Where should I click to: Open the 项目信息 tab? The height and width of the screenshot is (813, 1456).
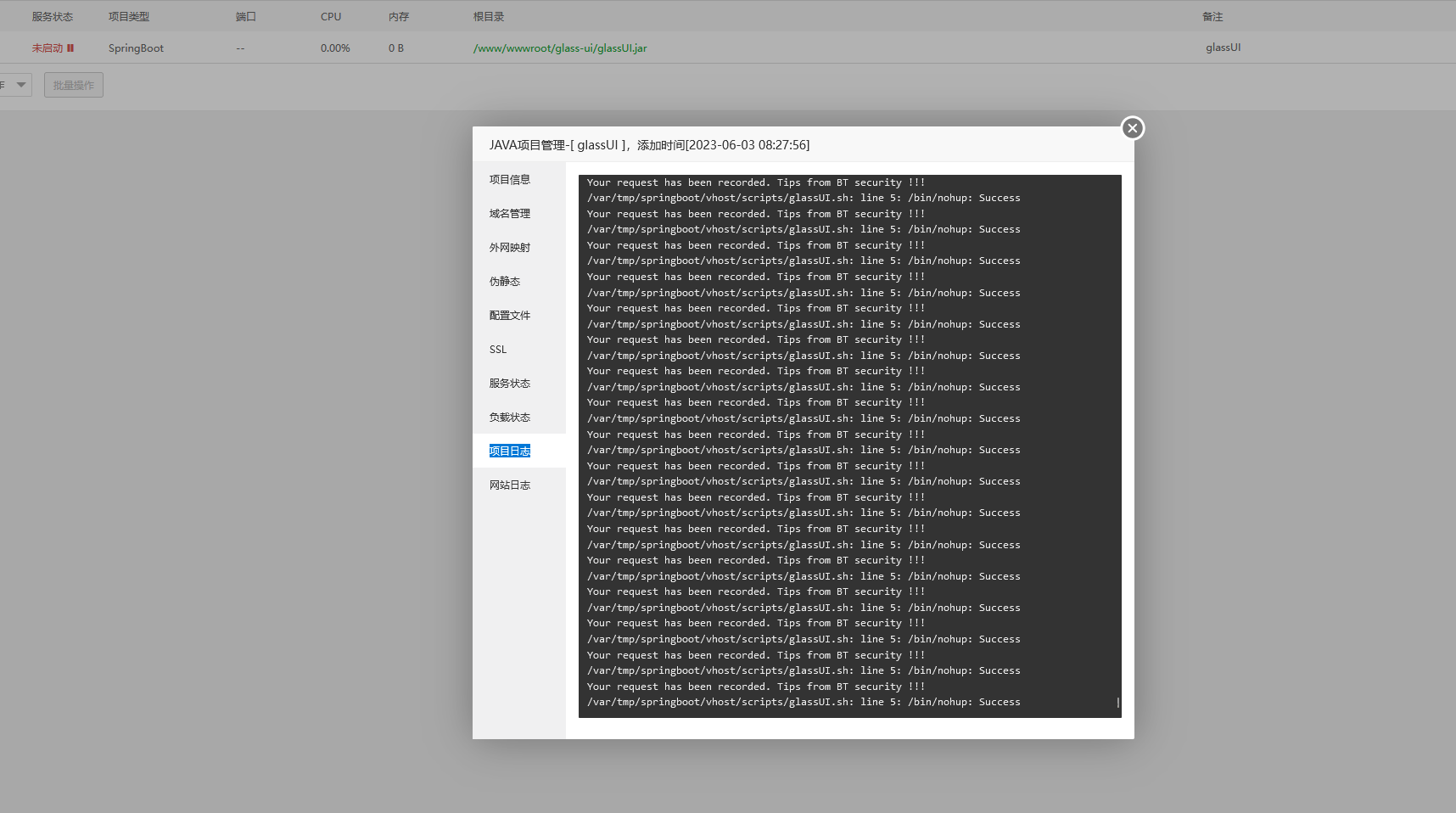point(519,179)
